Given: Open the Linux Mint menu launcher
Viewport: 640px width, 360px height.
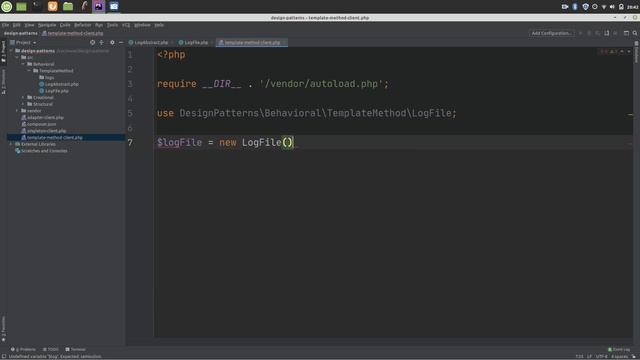Looking at the screenshot, I should 7,6.
